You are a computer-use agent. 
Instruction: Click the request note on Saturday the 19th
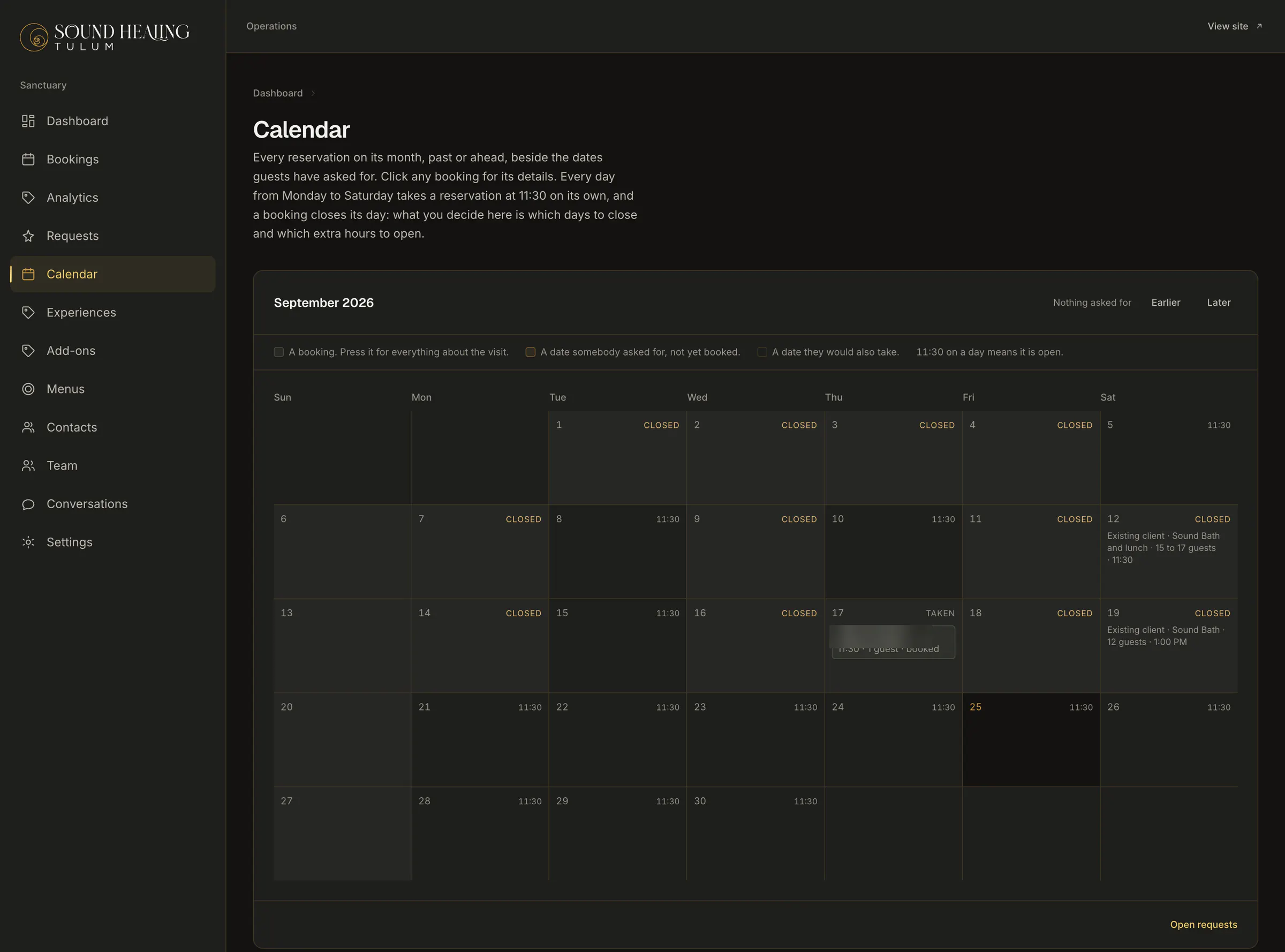click(x=1165, y=636)
